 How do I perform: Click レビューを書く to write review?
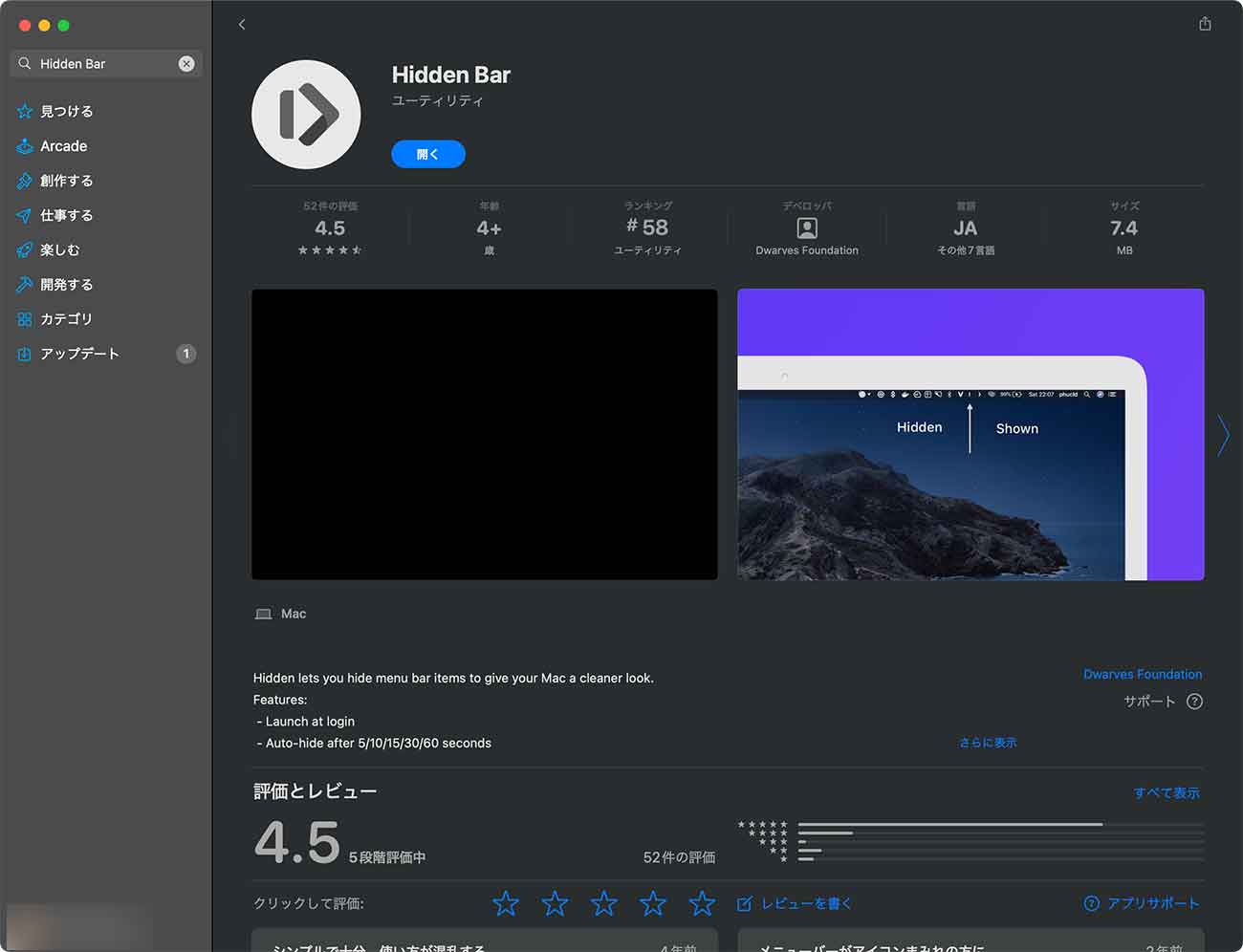pos(806,903)
